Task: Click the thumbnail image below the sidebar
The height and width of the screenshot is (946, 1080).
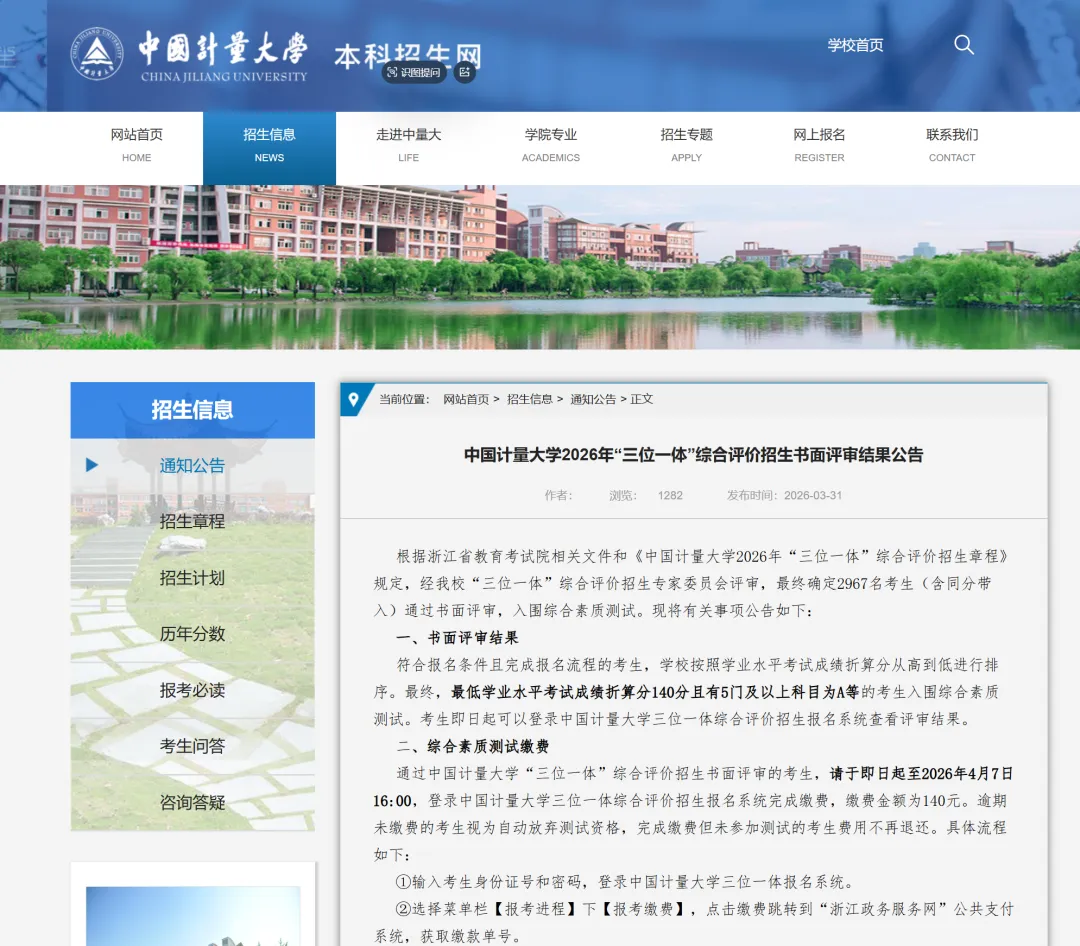Action: click(193, 916)
